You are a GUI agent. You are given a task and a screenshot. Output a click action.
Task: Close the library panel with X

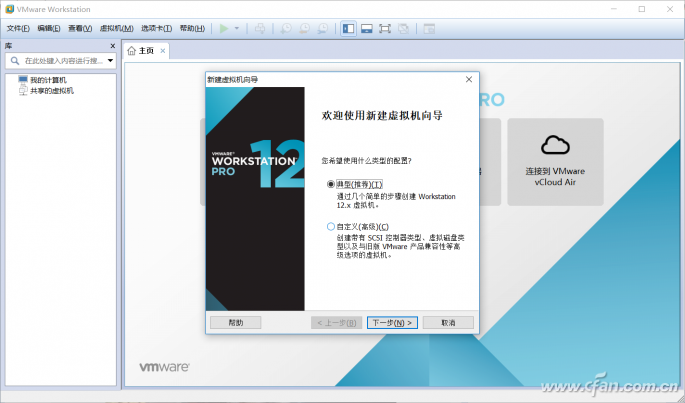coord(113,46)
